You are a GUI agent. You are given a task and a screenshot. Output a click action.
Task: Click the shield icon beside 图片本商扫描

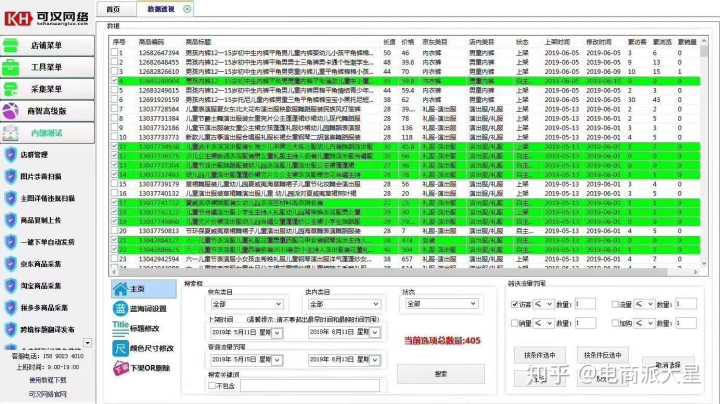click(x=11, y=177)
